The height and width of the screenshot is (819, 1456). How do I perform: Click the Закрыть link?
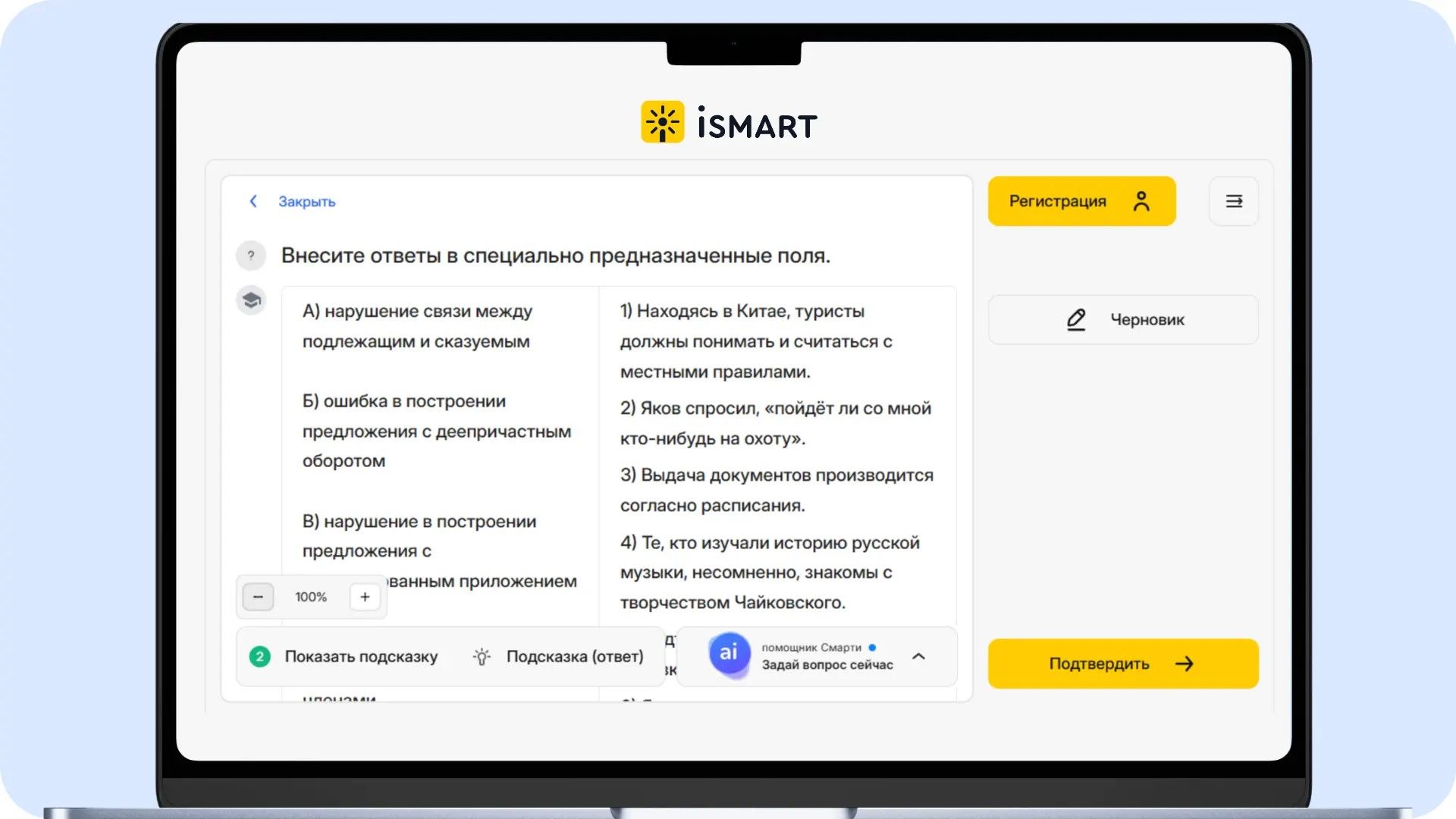coord(306,202)
